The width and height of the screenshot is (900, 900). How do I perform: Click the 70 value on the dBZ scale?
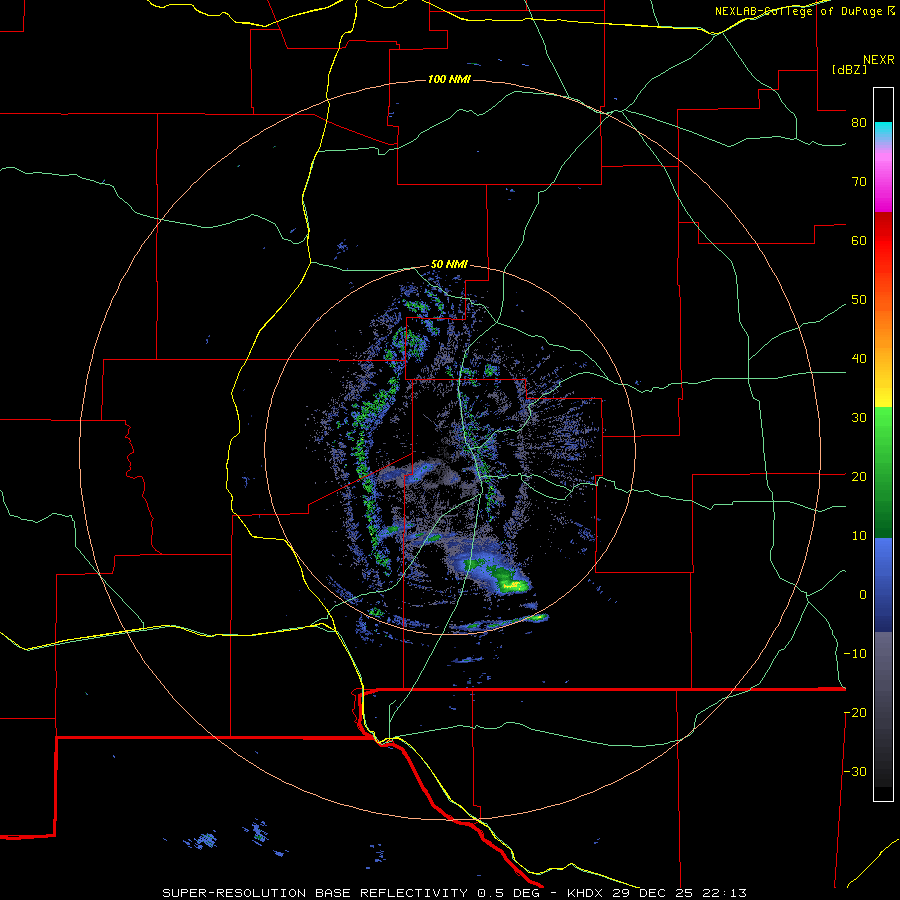point(859,182)
